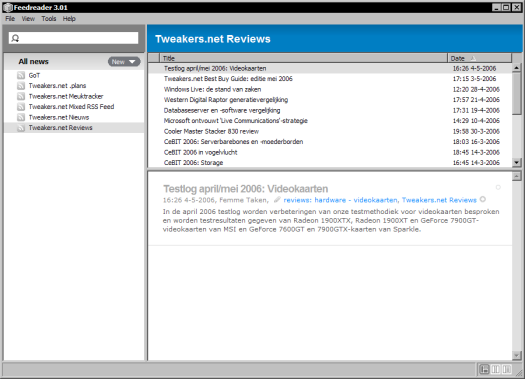
Task: Click the RSS icon beside Tweakers.net Nieuws
Action: [21, 117]
